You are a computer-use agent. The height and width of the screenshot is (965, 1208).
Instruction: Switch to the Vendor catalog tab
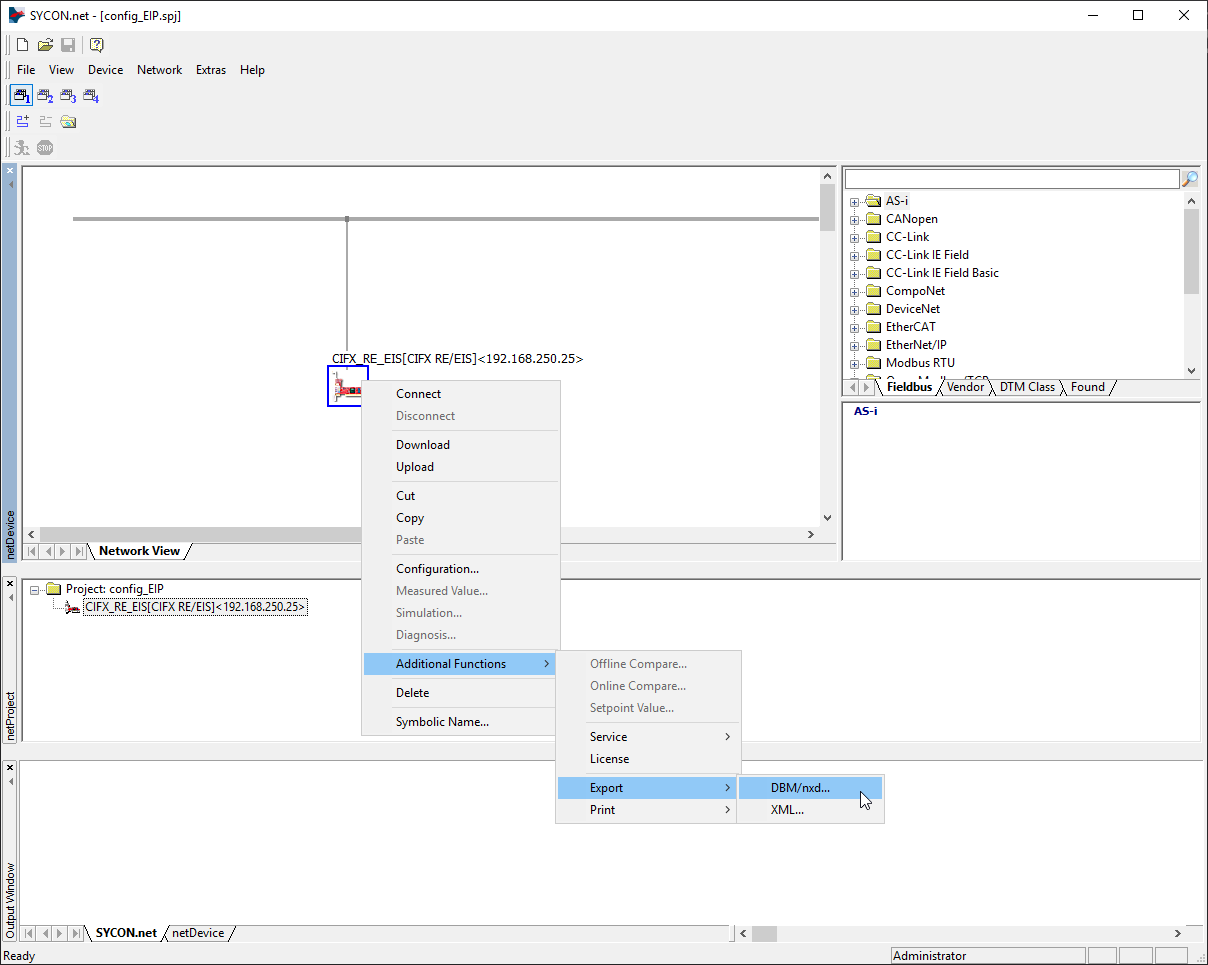965,387
